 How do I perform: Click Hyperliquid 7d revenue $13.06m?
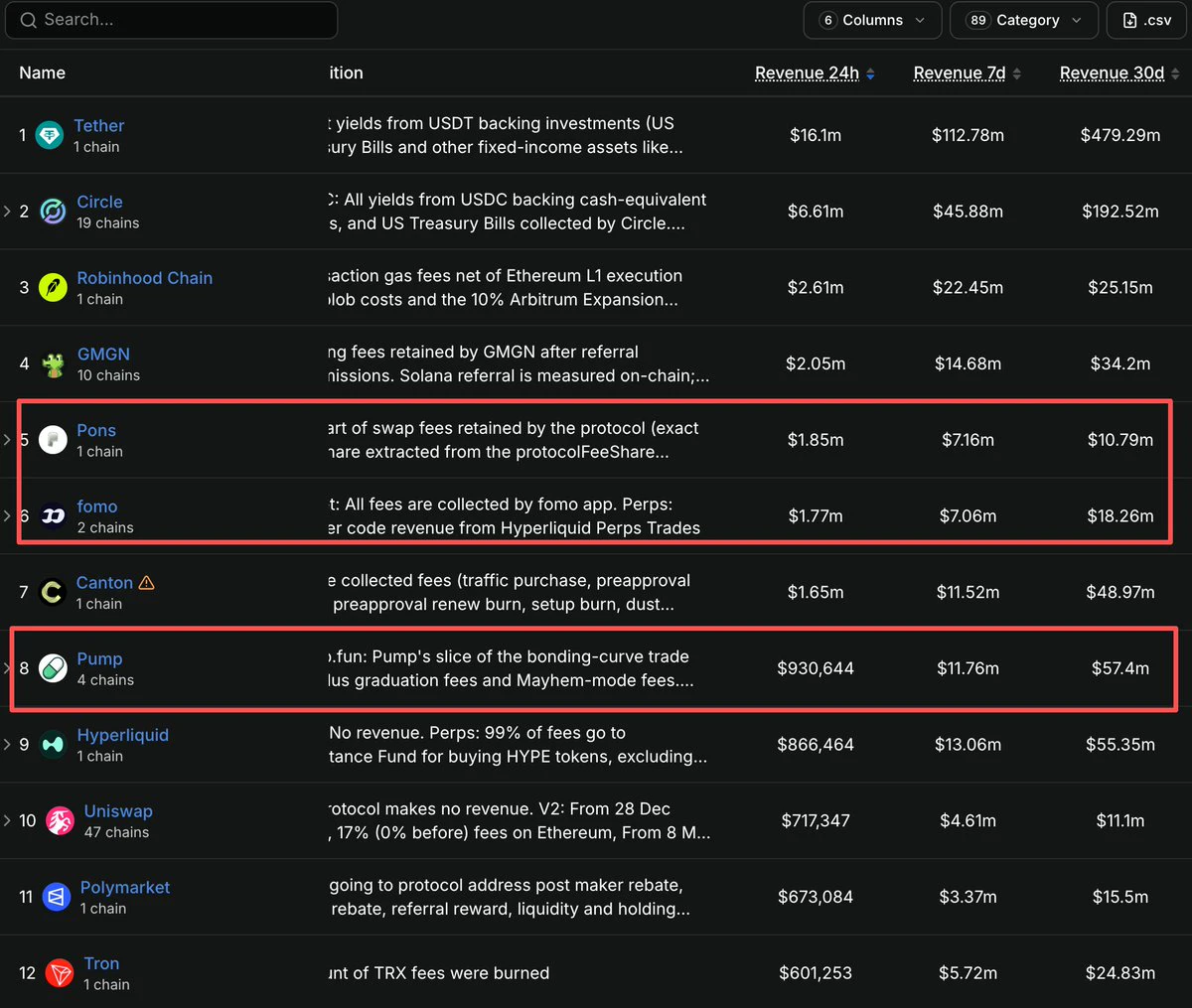(968, 744)
